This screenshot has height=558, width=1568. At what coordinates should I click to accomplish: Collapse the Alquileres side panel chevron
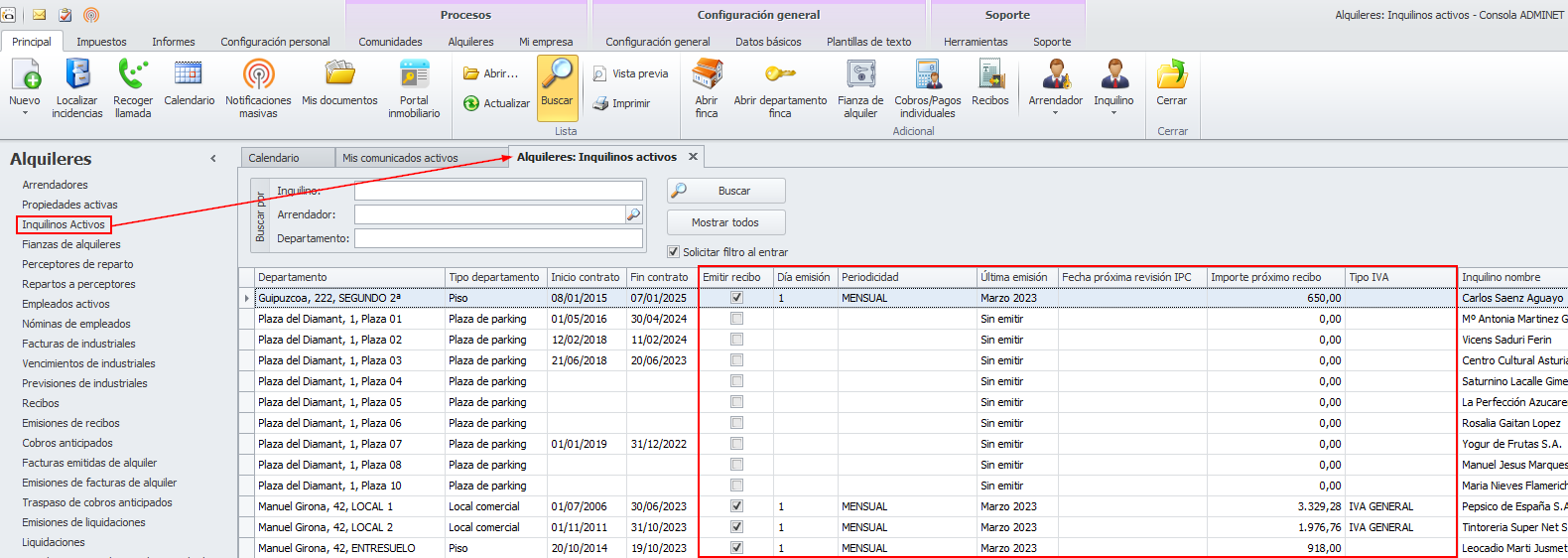213,159
